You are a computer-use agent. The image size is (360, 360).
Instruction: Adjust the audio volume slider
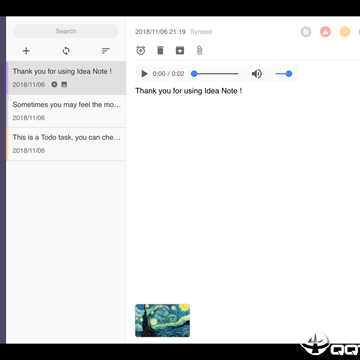click(x=284, y=74)
